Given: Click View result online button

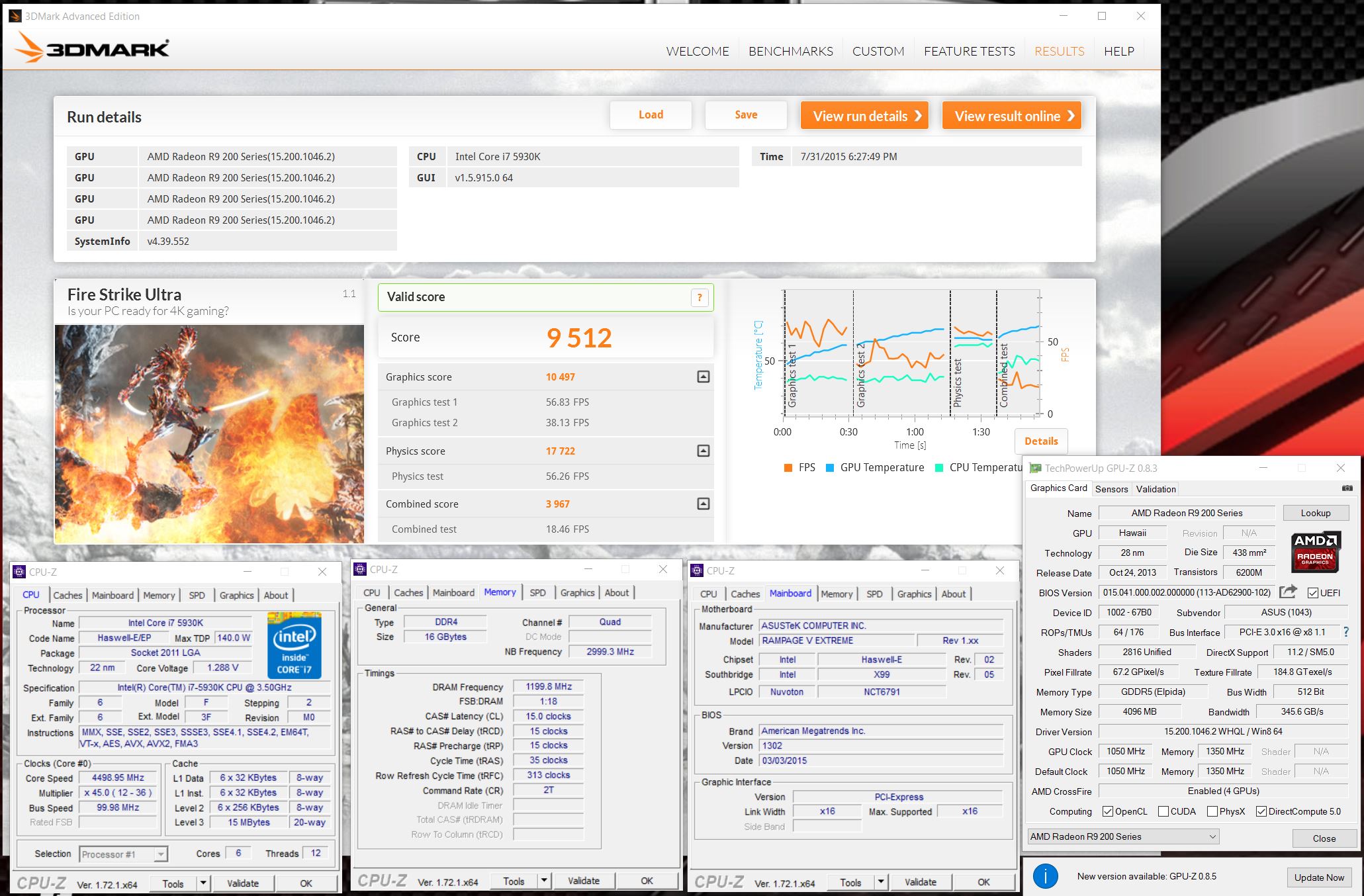Looking at the screenshot, I should point(1012,116).
